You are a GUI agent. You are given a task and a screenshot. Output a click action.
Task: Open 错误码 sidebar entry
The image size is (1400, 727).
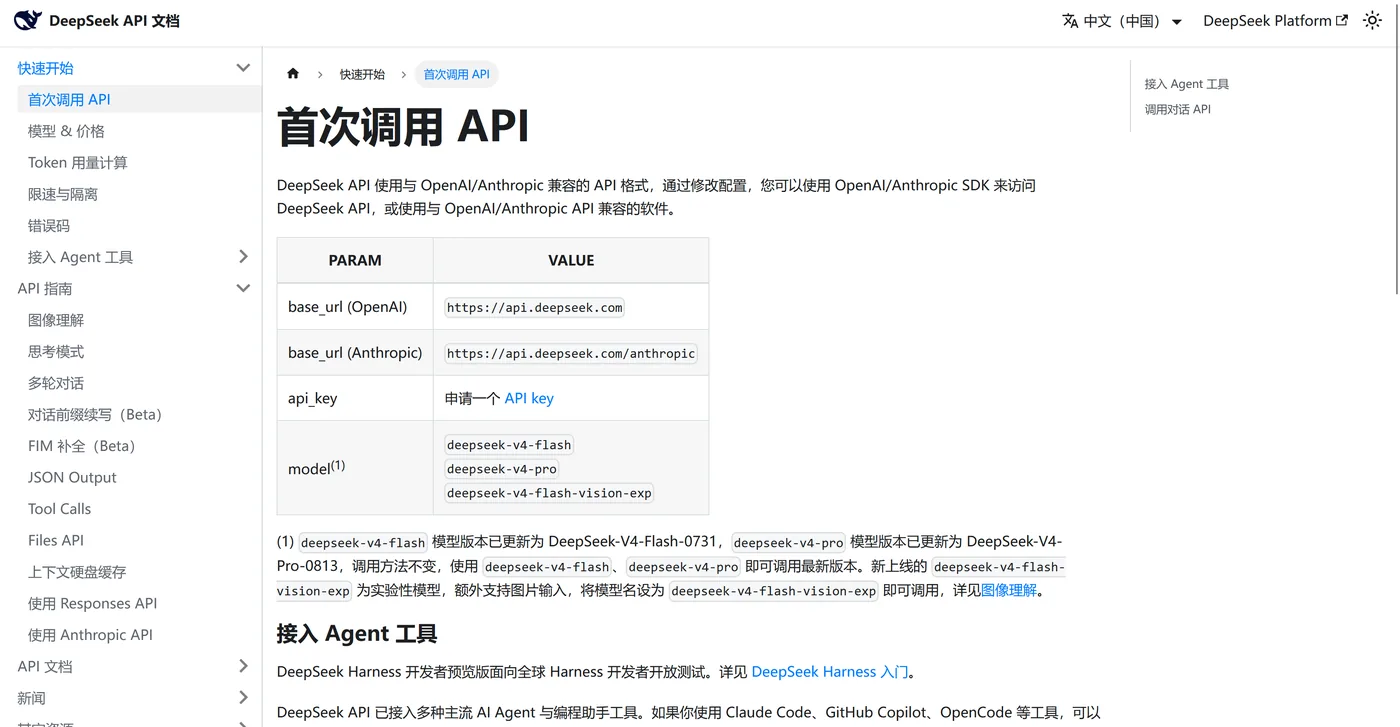[49, 226]
